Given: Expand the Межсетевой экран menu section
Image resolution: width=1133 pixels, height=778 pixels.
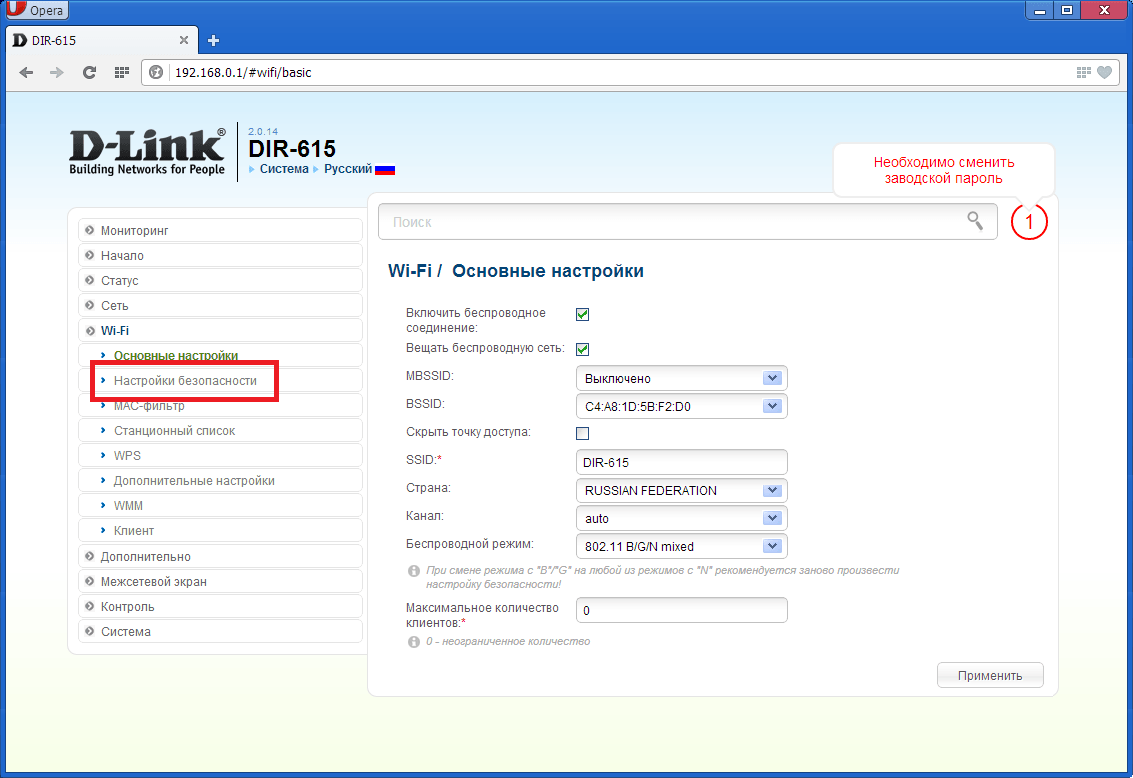Looking at the screenshot, I should (220, 582).
